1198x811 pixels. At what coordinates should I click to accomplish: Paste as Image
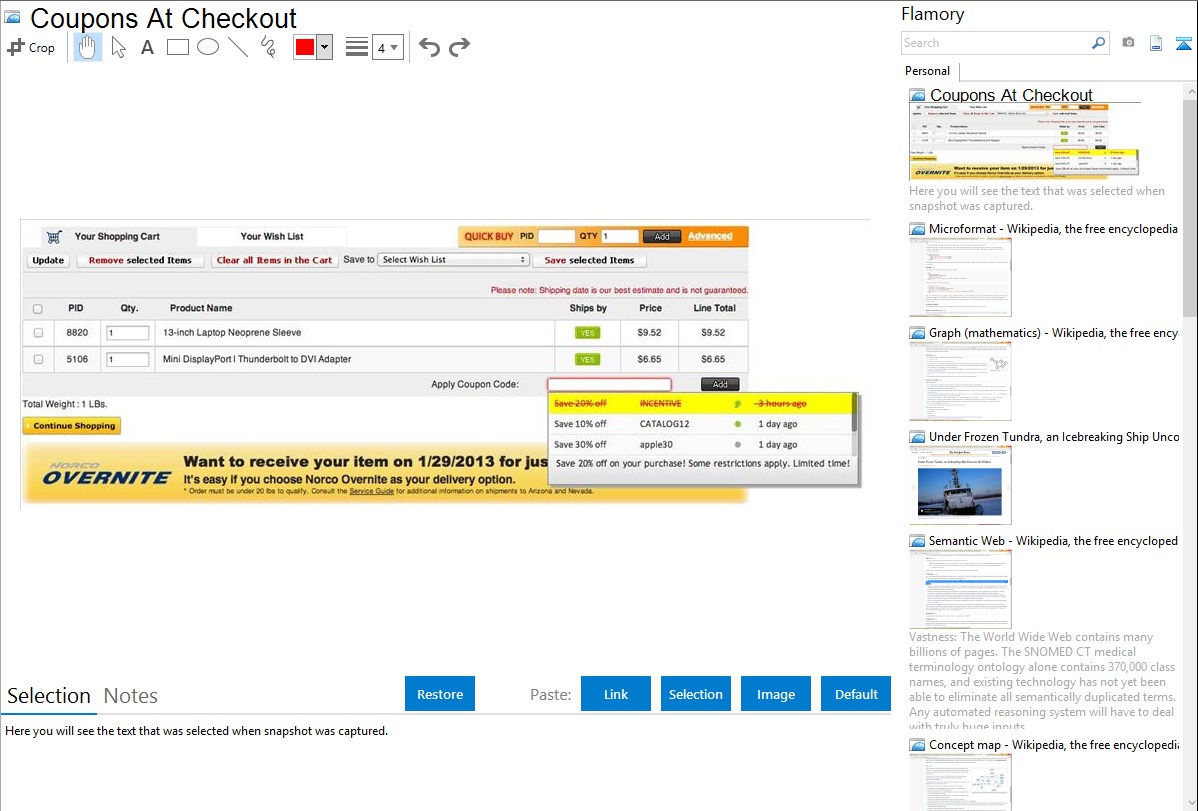[775, 694]
